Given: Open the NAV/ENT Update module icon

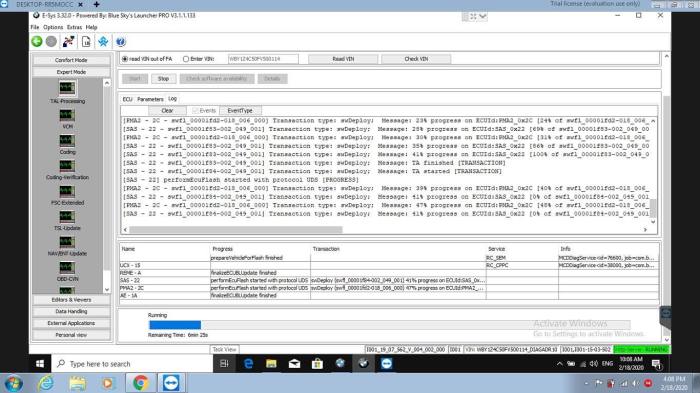Looking at the screenshot, I should [67, 242].
